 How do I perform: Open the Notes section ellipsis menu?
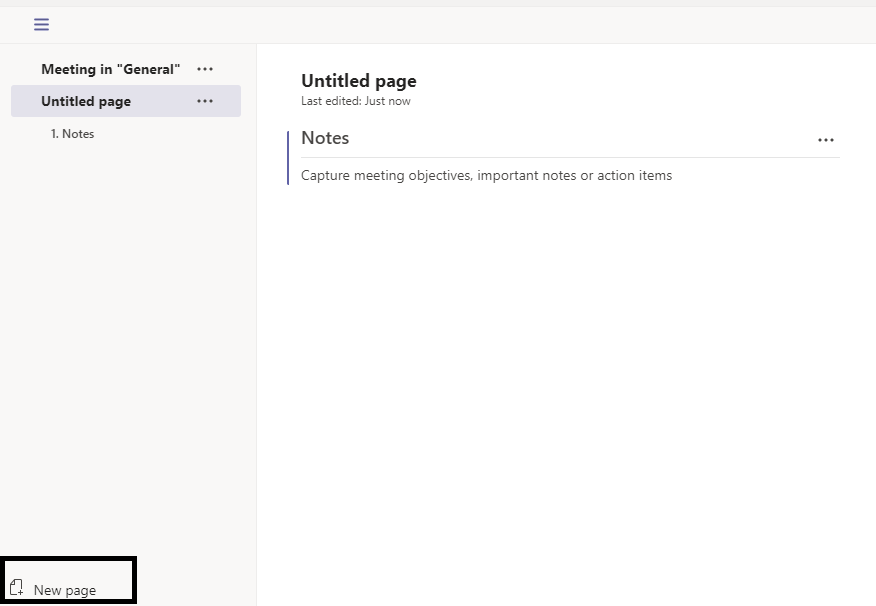tap(826, 140)
